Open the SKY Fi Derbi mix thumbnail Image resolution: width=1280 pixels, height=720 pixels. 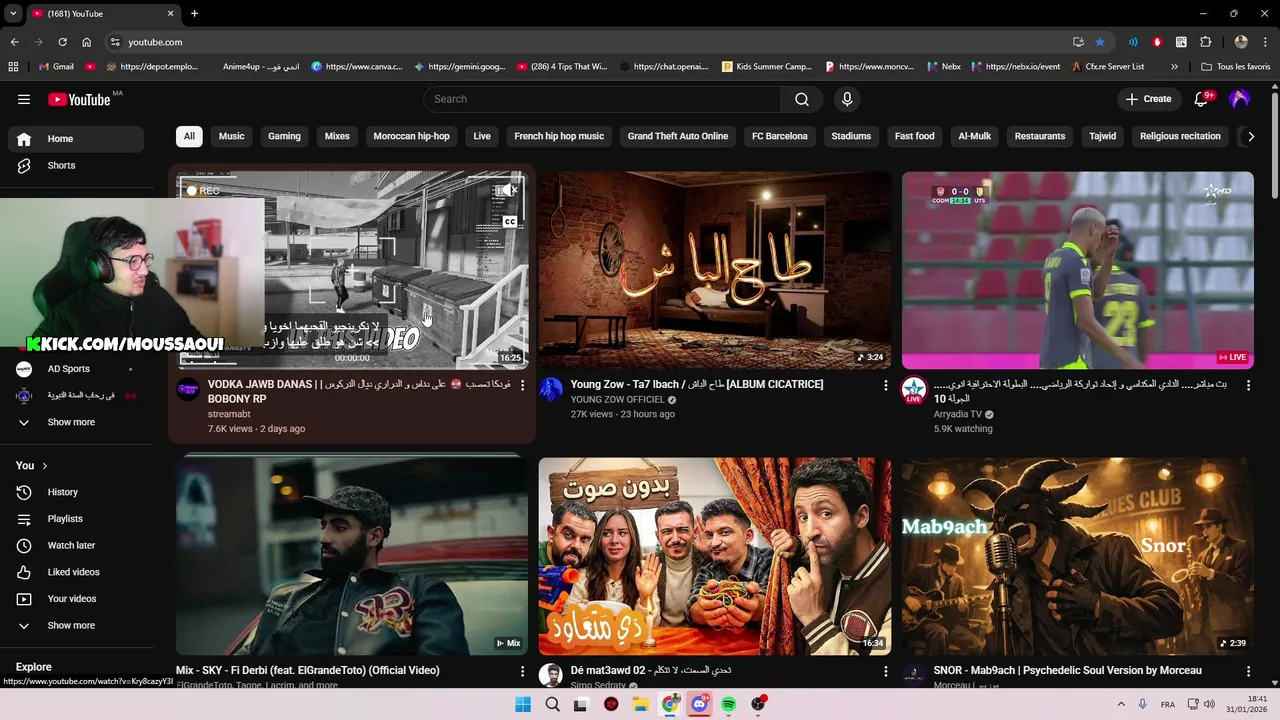click(352, 556)
